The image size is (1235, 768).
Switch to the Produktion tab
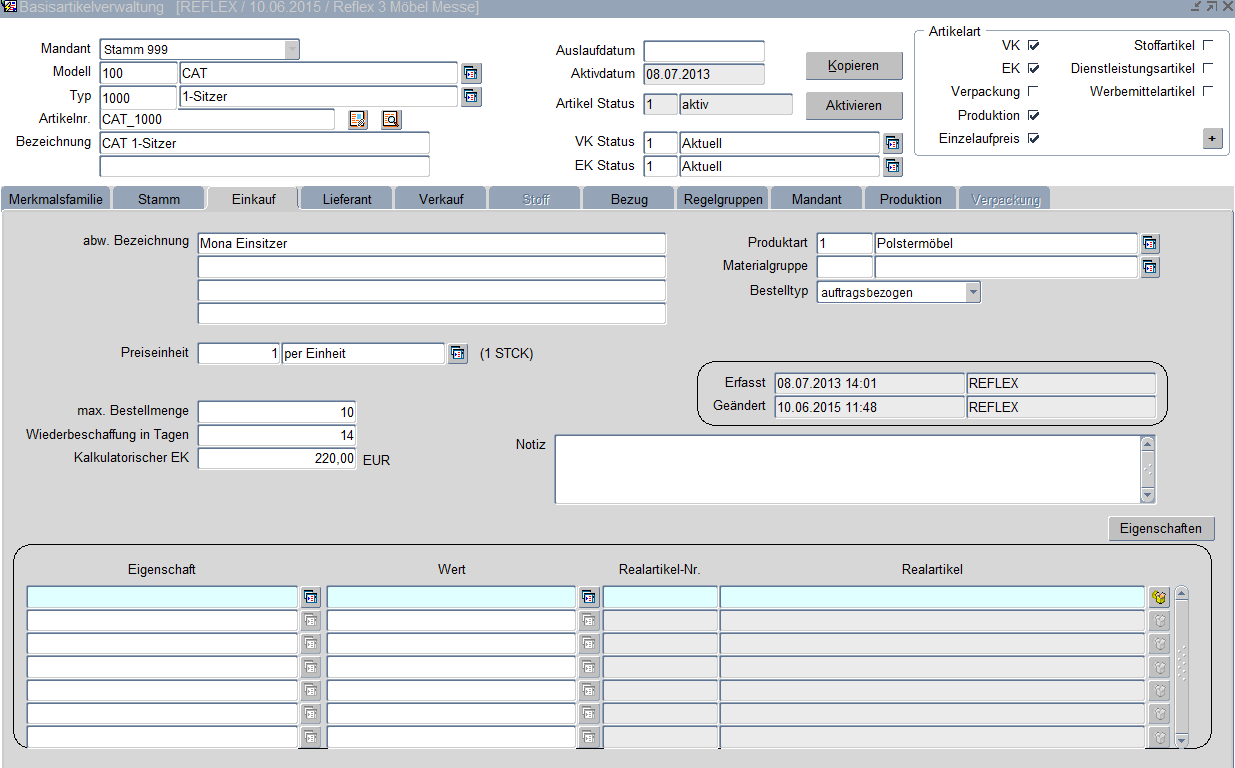pyautogui.click(x=910, y=199)
